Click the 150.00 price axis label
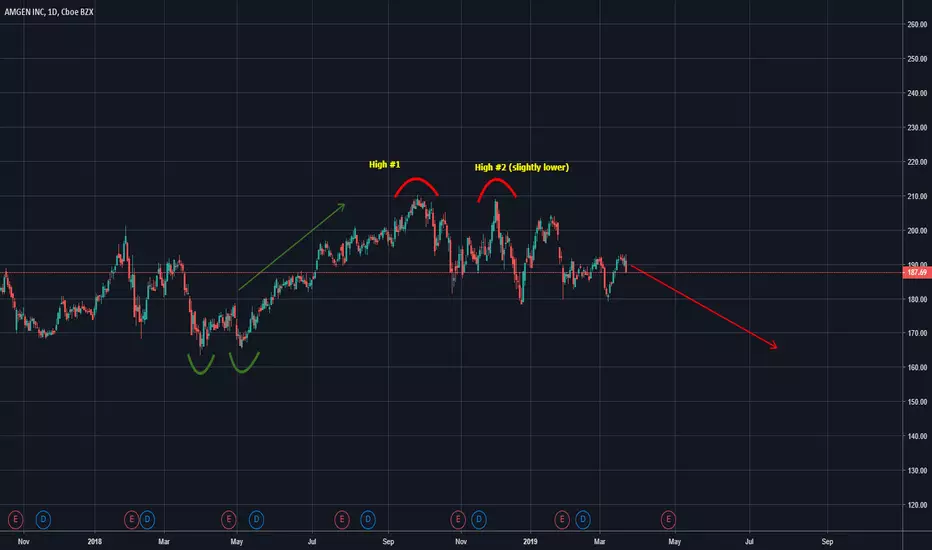Image resolution: width=932 pixels, height=550 pixels. tap(917, 402)
